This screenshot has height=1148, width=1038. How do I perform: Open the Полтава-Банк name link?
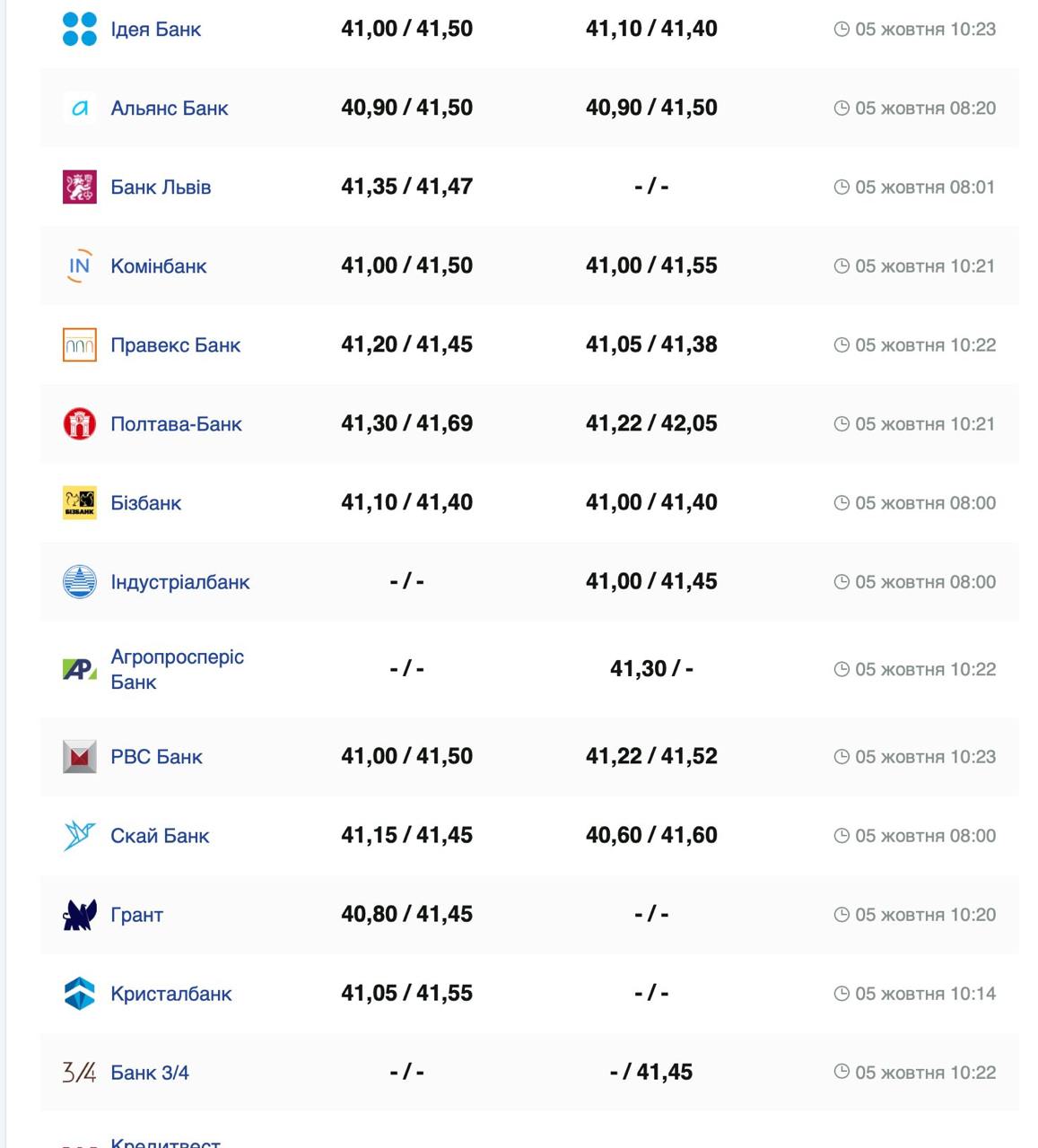coord(176,424)
